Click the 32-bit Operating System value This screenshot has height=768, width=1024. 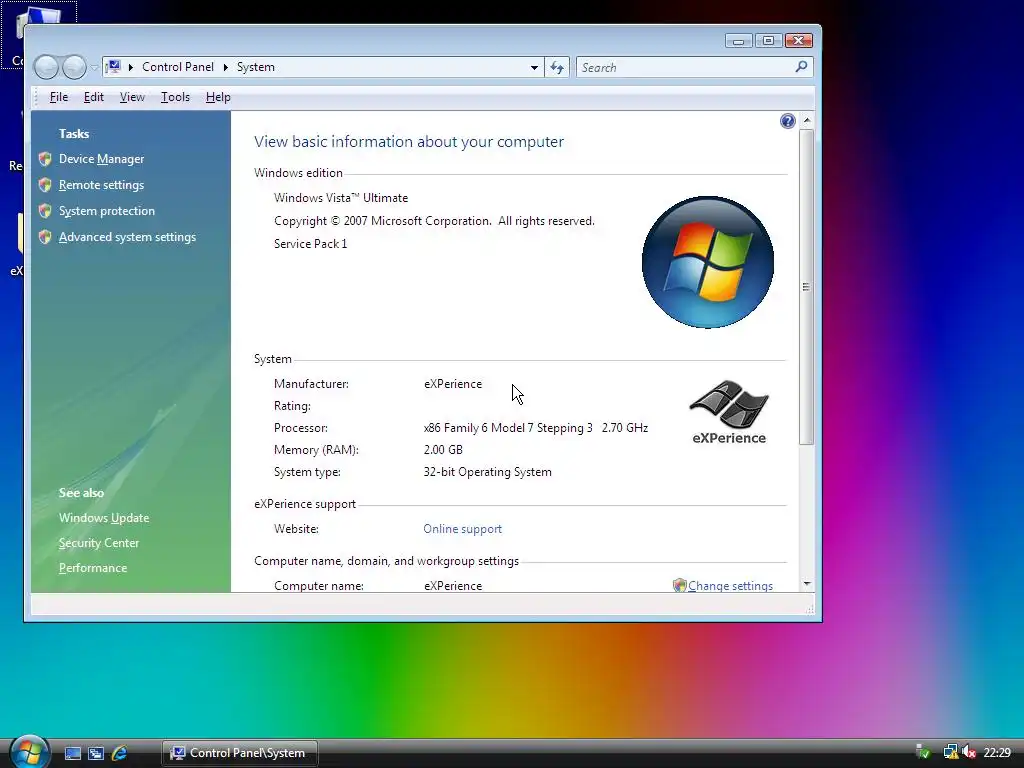[487, 472]
